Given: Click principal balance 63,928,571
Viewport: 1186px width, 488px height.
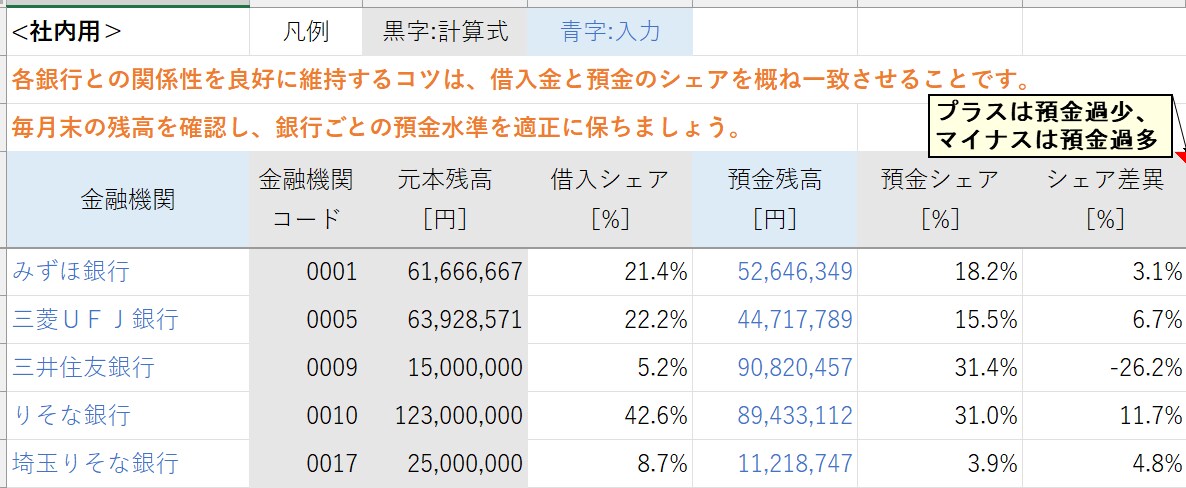Looking at the screenshot, I should [445, 319].
